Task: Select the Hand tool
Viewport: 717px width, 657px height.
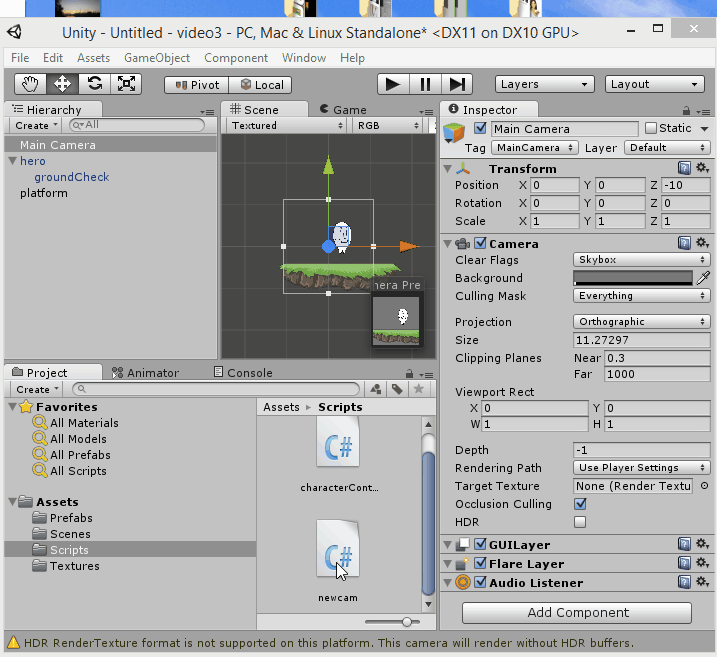Action: 30,84
